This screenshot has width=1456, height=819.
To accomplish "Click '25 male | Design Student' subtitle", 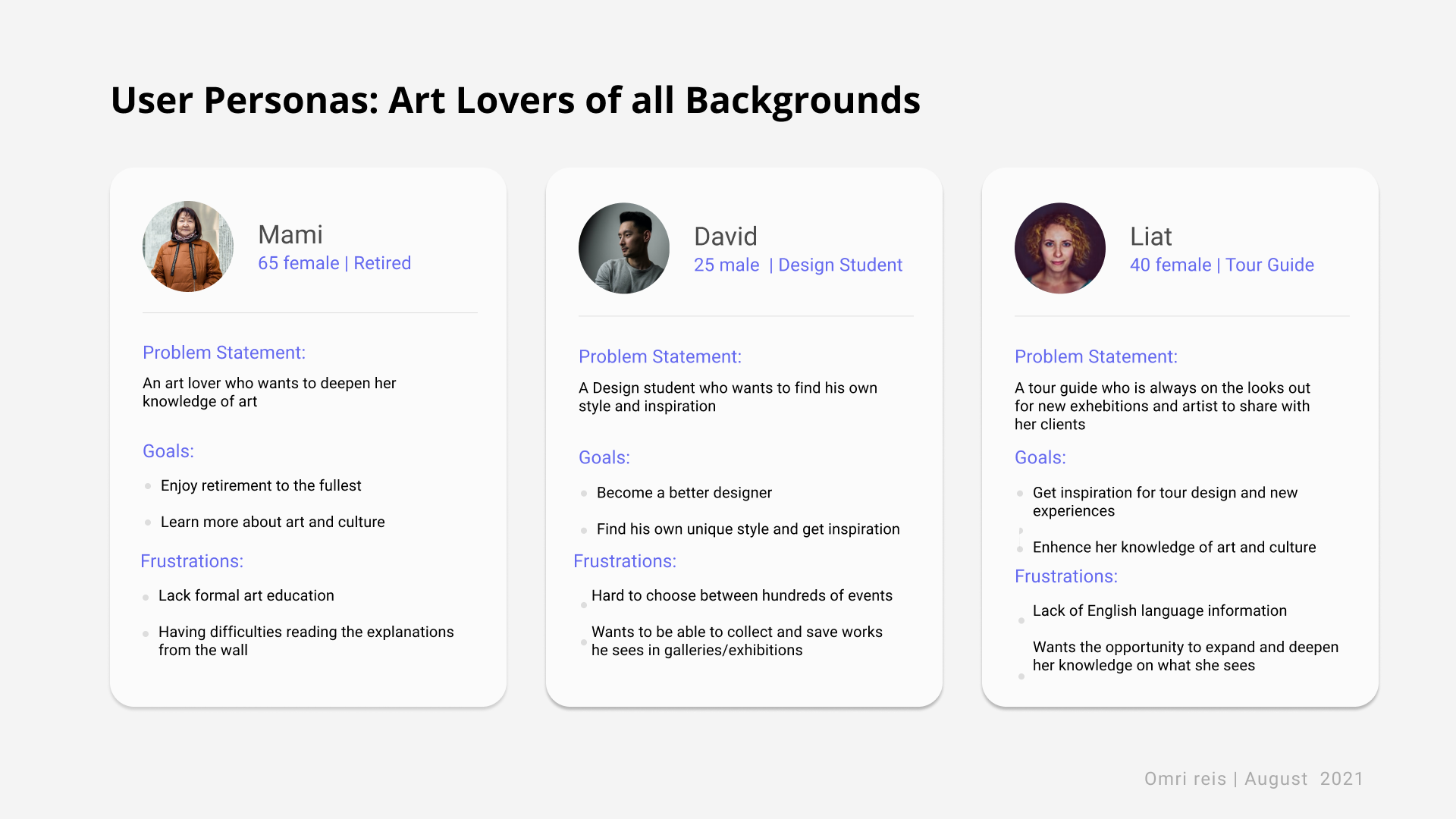I will tap(798, 265).
